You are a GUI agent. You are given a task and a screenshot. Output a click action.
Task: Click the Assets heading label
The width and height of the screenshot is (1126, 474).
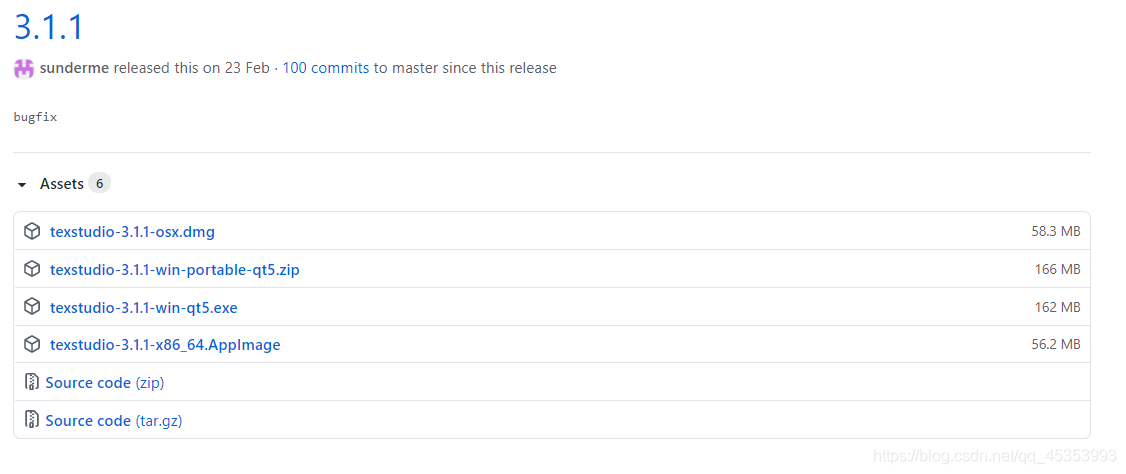tap(62, 184)
